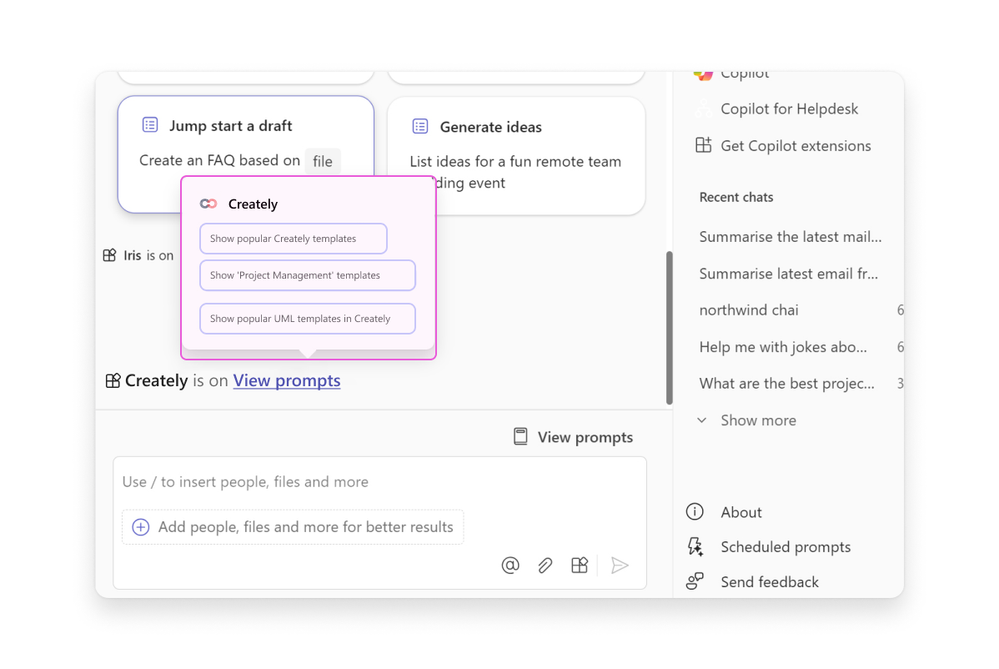Screen dimensions: 999x669
Task: Click the vertical scrollbar of chat pane
Action: click(669, 327)
